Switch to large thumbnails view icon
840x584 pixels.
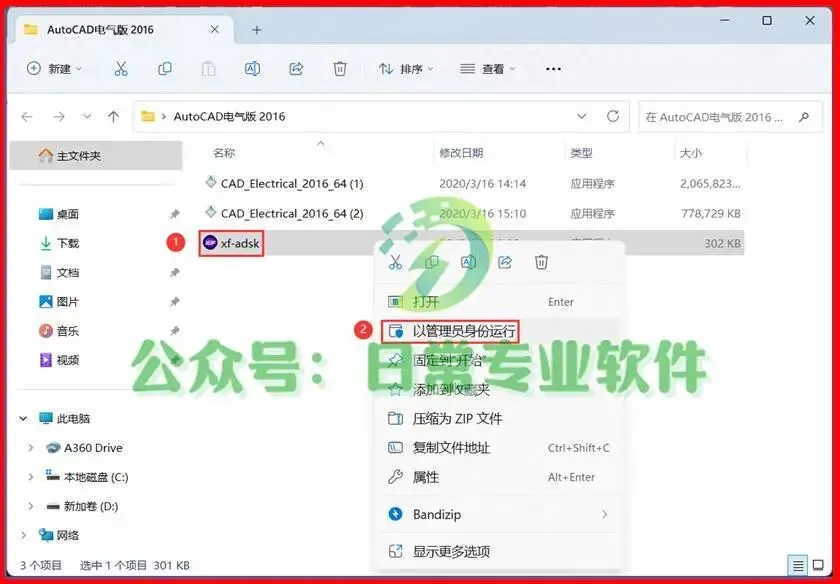tap(818, 565)
